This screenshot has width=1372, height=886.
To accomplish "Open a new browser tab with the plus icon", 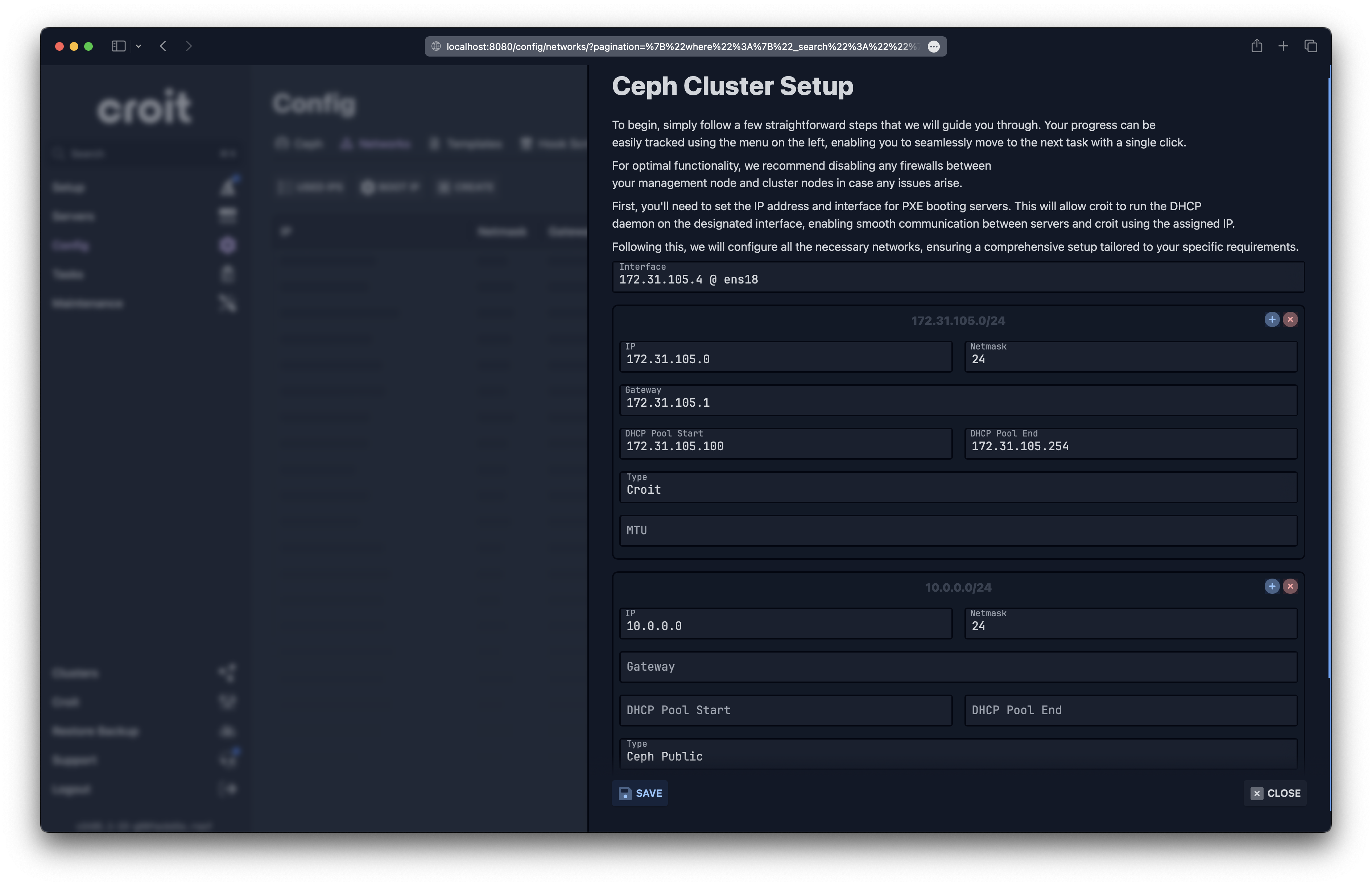I will pos(1283,46).
